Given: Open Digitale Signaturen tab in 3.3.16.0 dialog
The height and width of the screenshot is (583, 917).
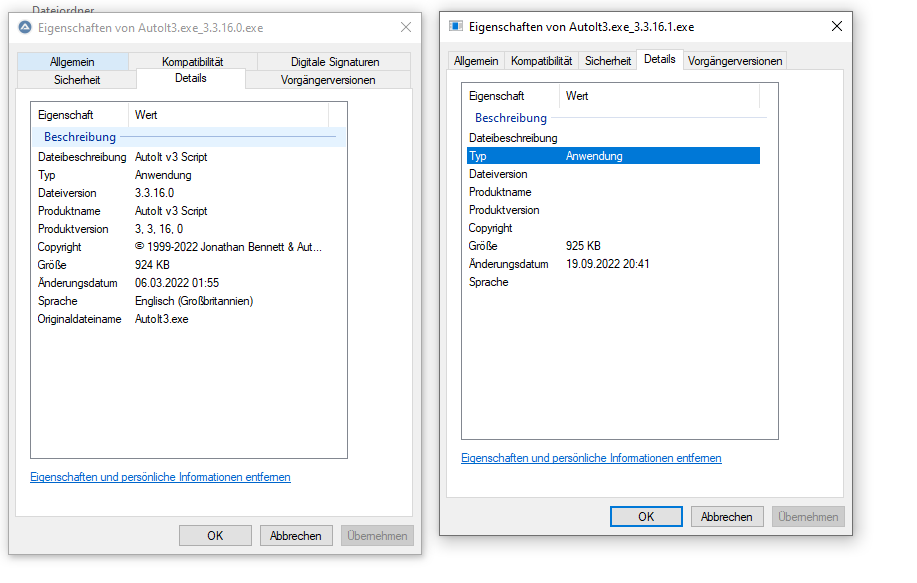Looking at the screenshot, I should pos(335,62).
